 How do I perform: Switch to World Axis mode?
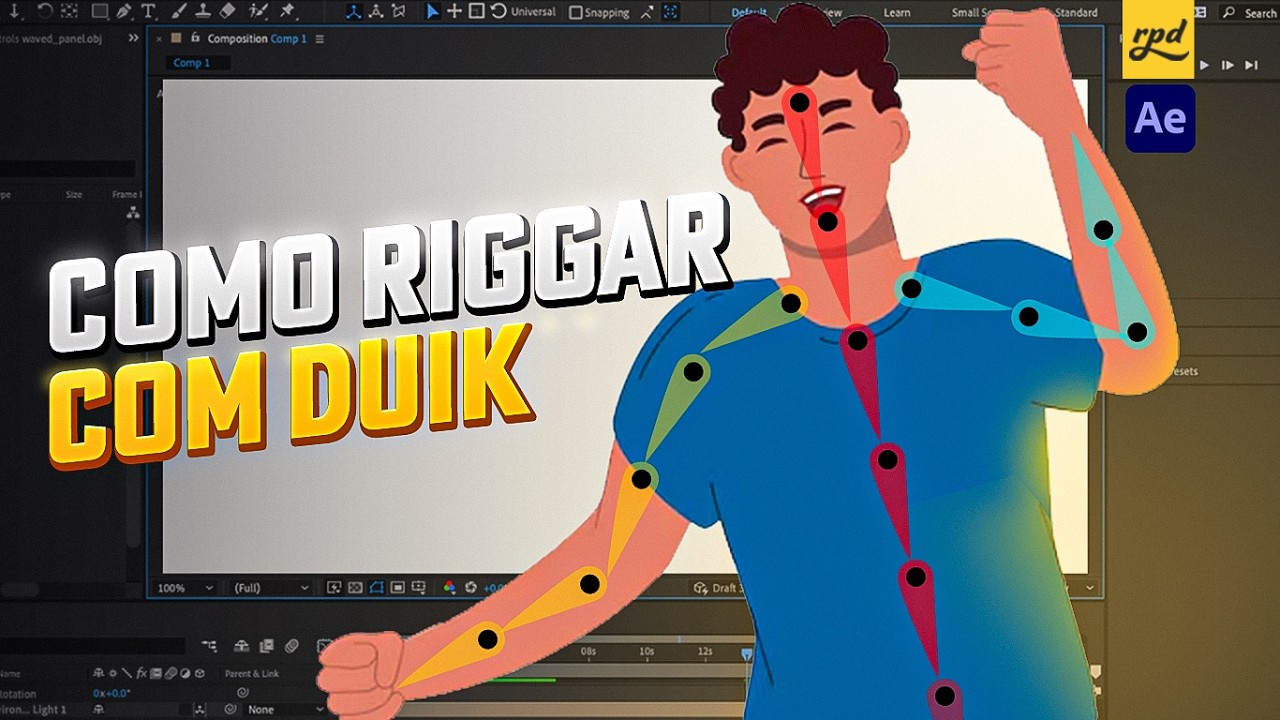[x=376, y=11]
